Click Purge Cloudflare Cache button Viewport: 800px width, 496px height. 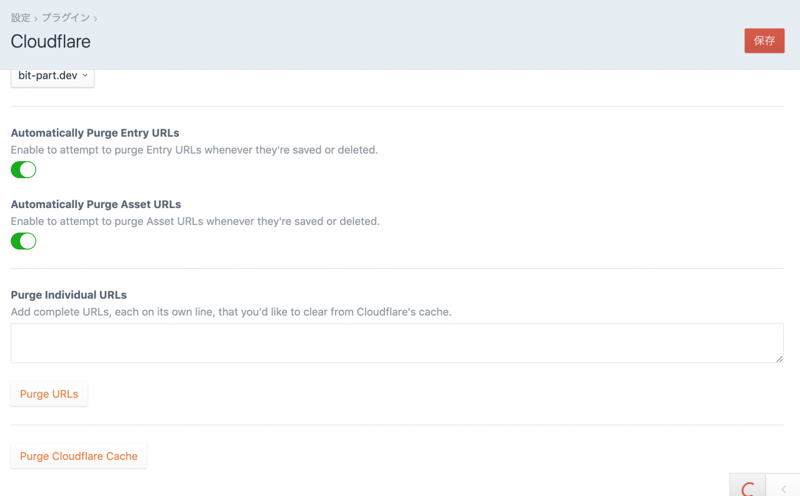click(79, 456)
